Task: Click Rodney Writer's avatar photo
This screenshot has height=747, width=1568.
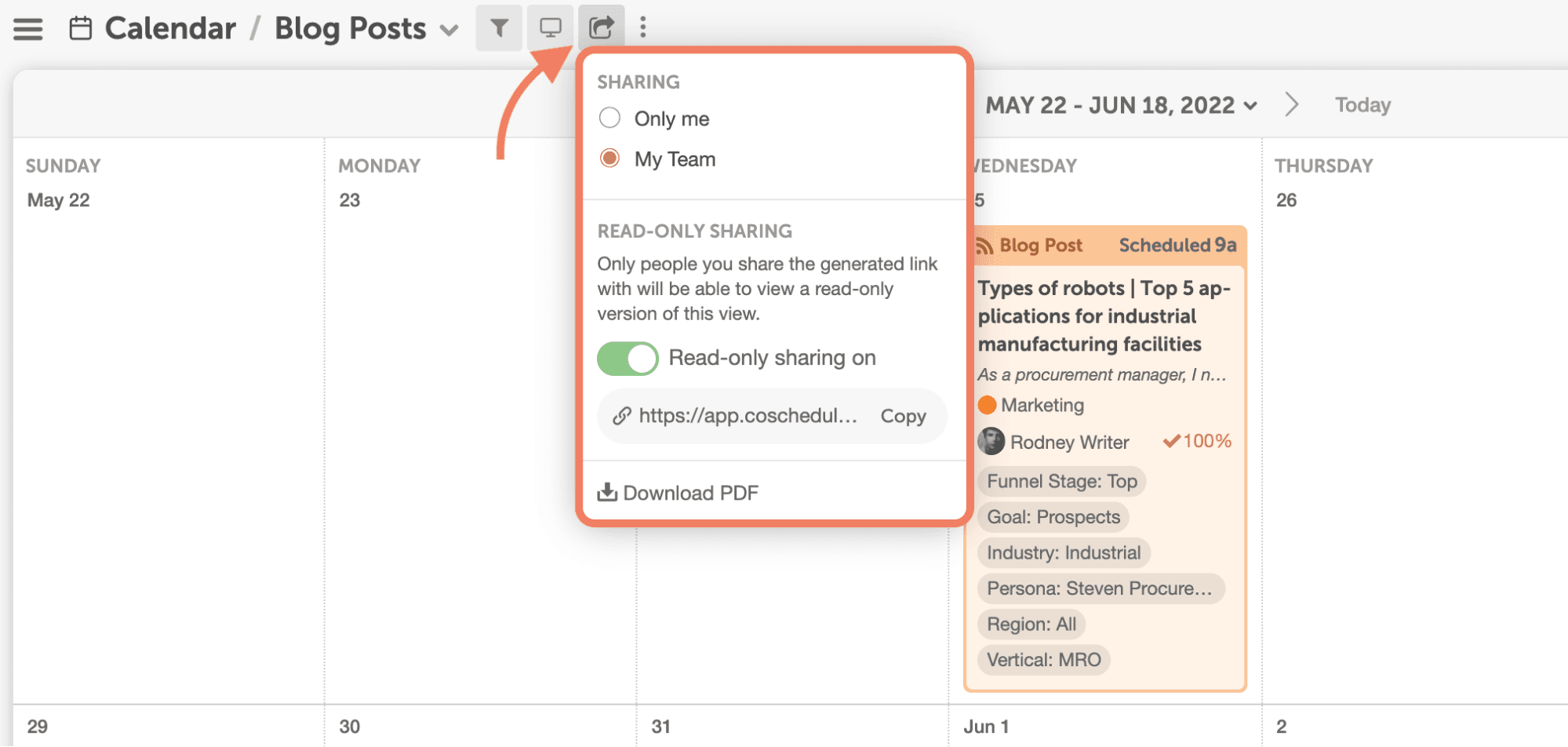Action: (991, 442)
